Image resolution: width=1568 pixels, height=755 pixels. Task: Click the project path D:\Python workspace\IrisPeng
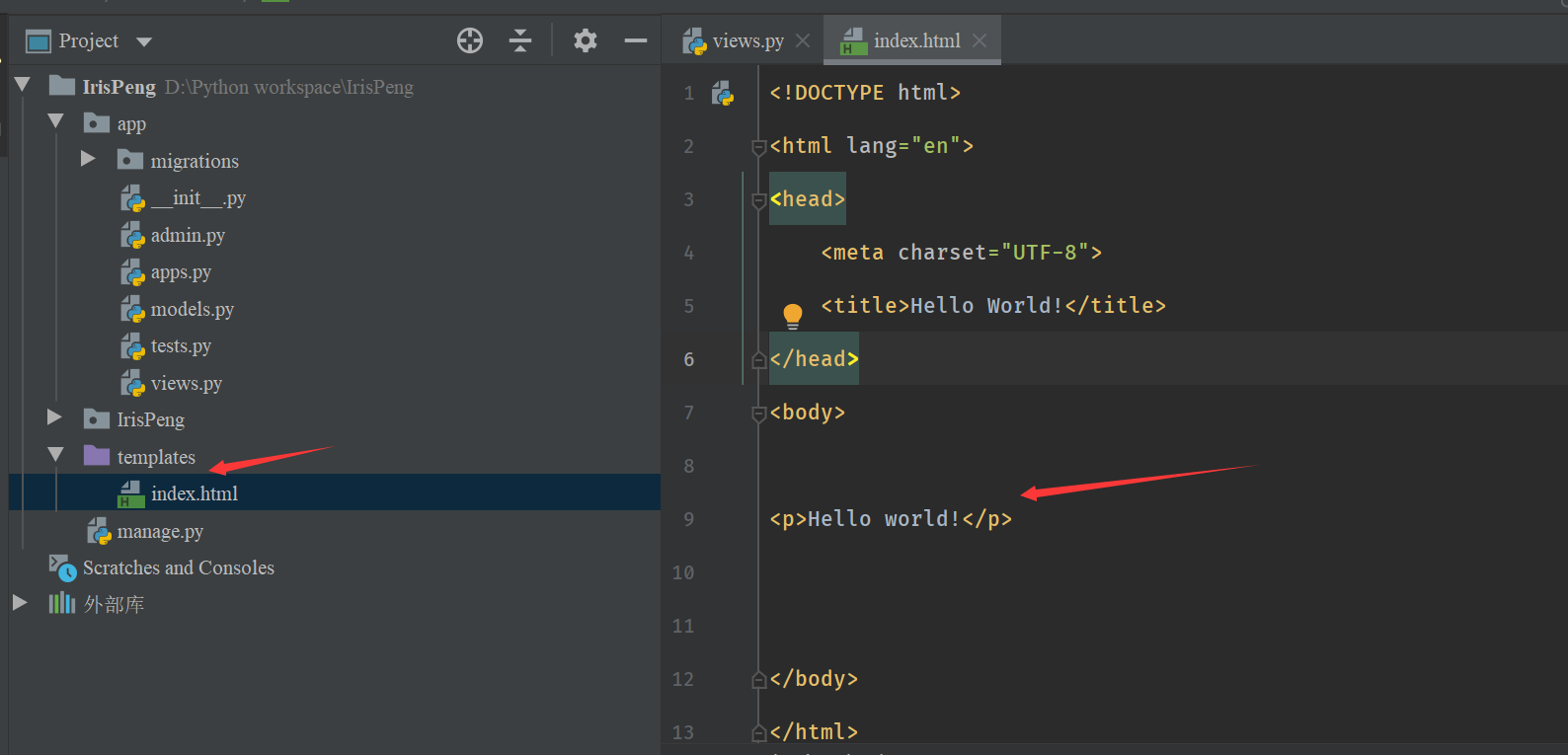coord(289,87)
